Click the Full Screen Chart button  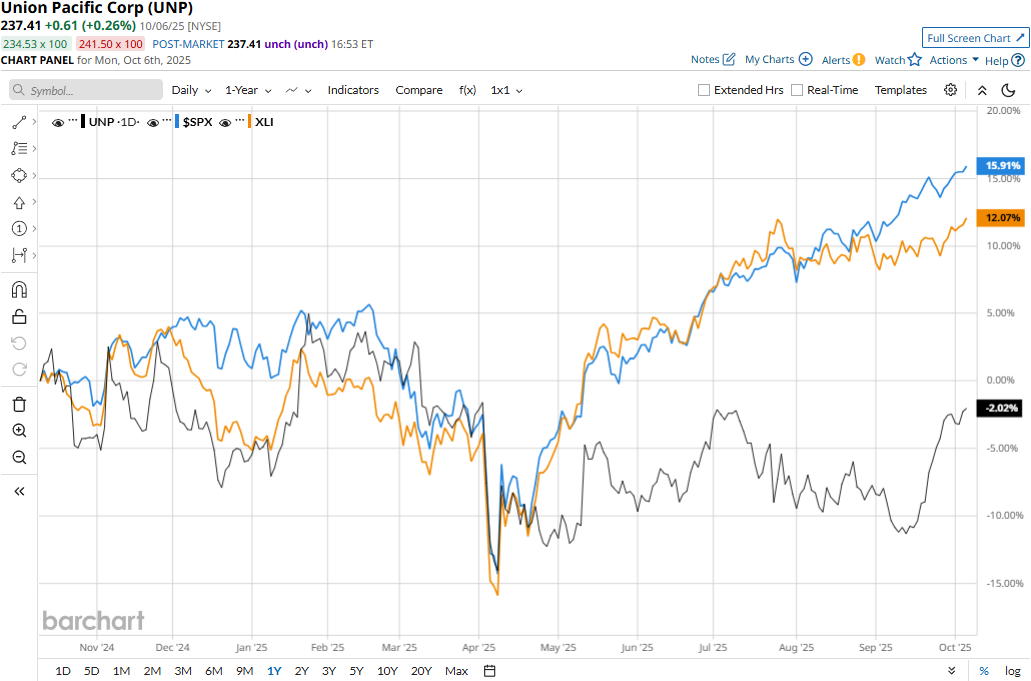[976, 38]
